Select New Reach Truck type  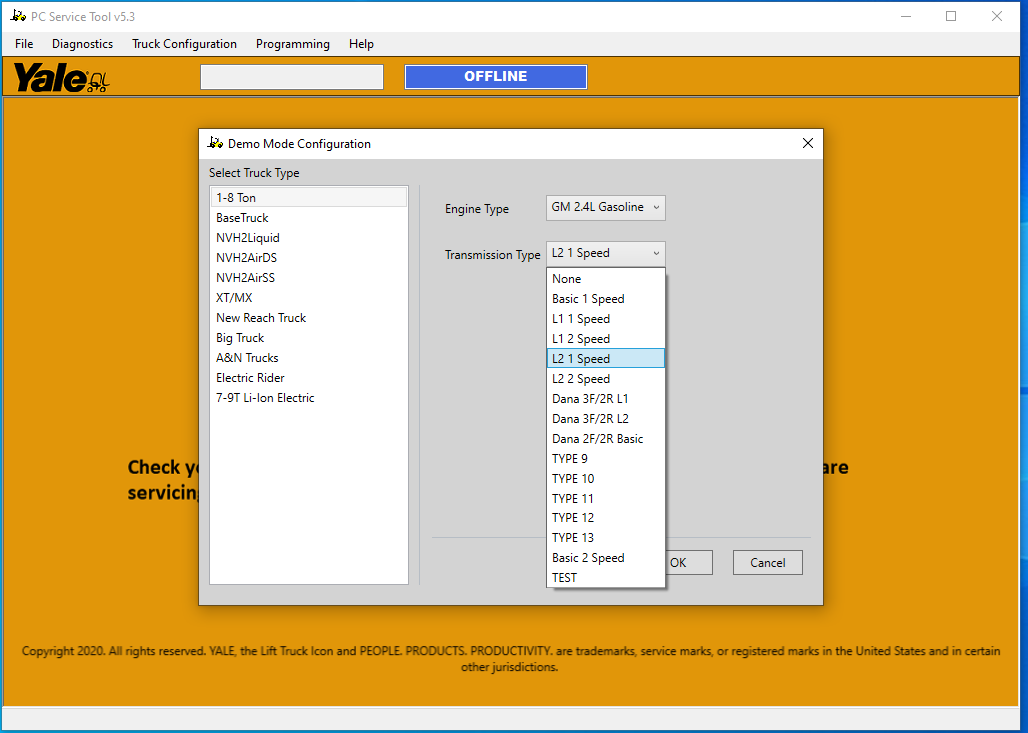[x=261, y=318]
